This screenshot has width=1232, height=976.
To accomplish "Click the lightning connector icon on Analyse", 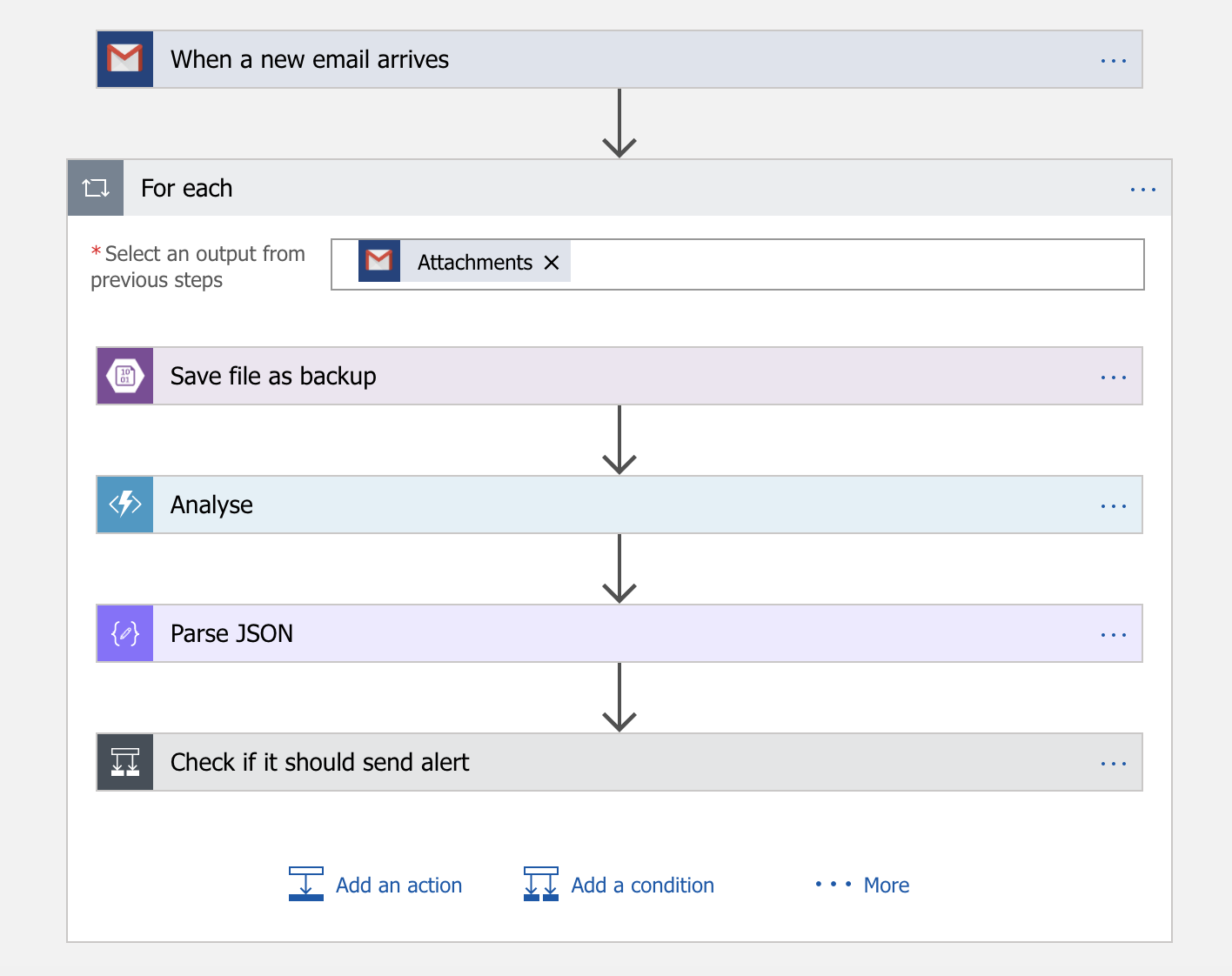I will (x=124, y=505).
